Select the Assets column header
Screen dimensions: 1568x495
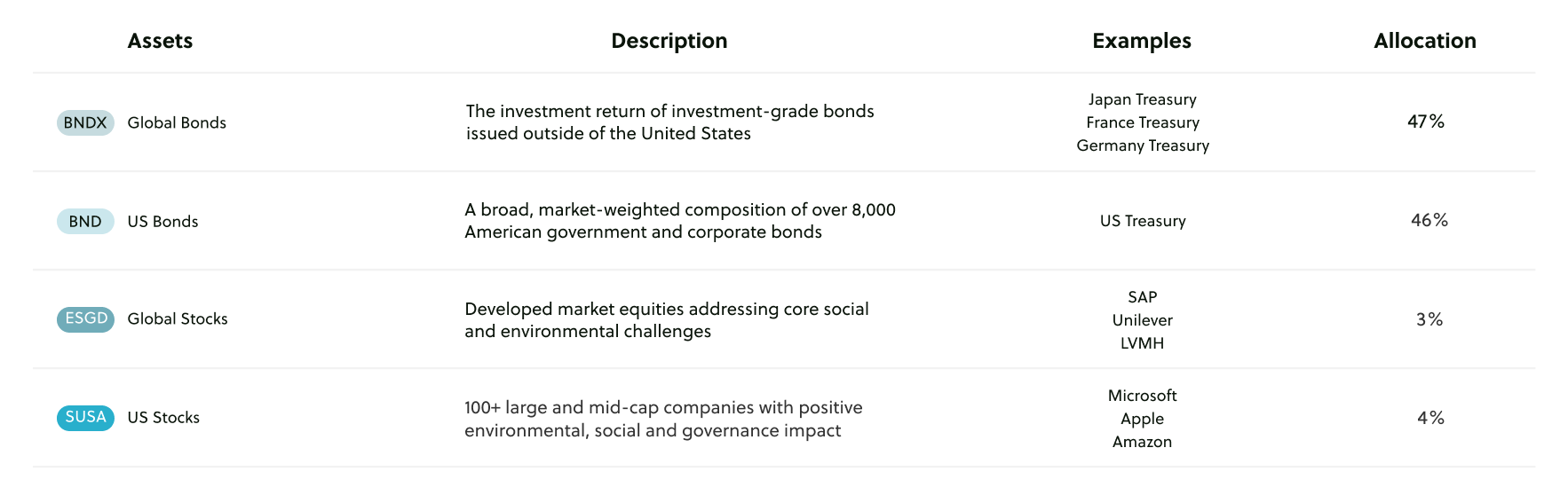[x=160, y=41]
